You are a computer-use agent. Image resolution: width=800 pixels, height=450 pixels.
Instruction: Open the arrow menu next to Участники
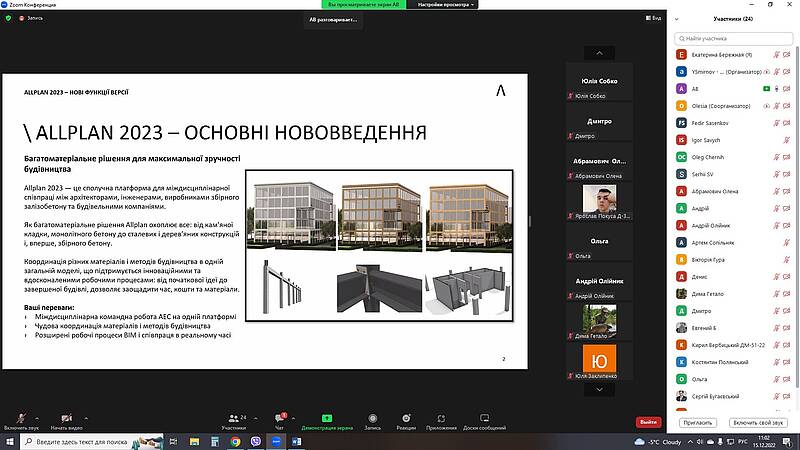[256, 418]
